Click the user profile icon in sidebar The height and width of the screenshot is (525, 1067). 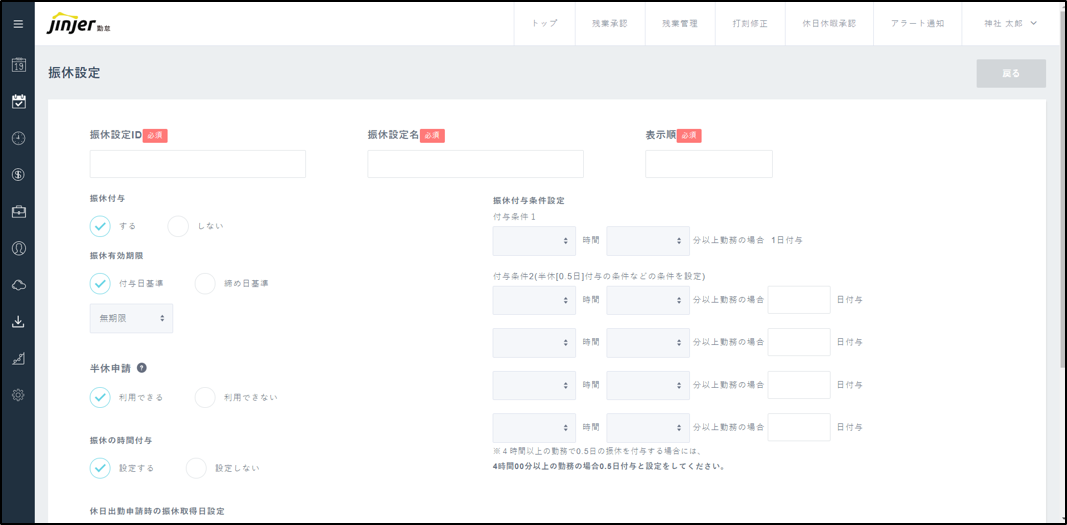pos(18,248)
